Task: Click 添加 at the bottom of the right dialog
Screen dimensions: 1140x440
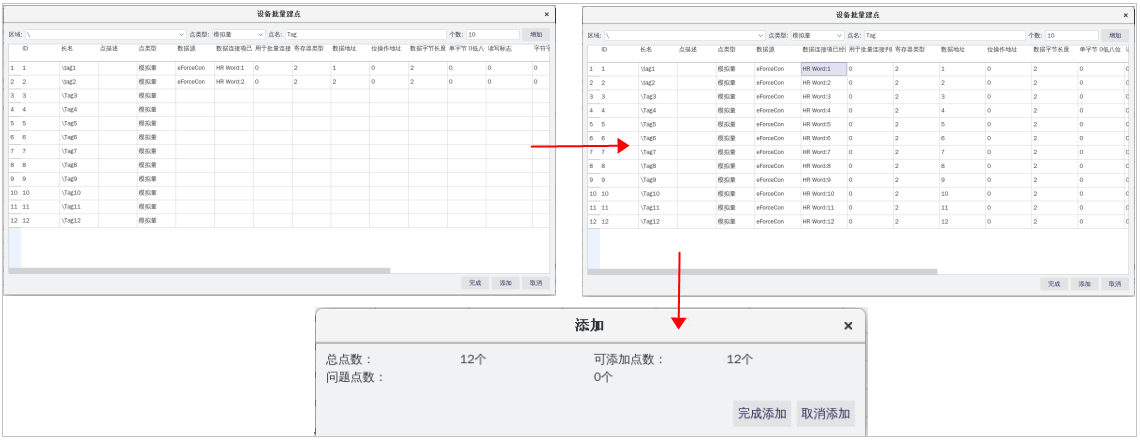Action: 1084,284
